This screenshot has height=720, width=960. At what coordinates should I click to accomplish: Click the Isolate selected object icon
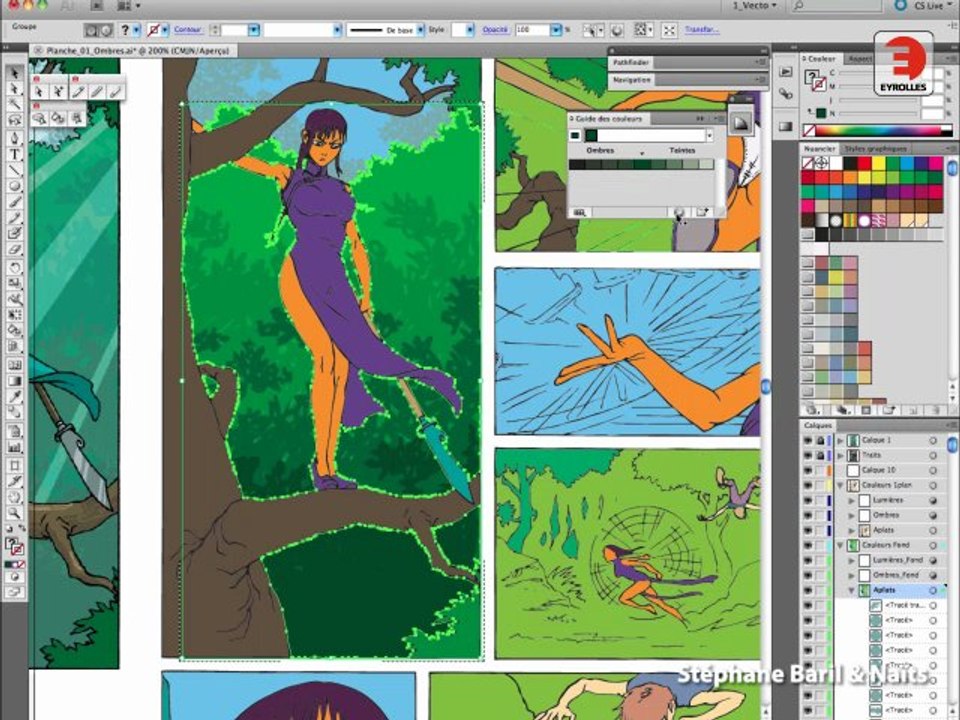click(669, 30)
